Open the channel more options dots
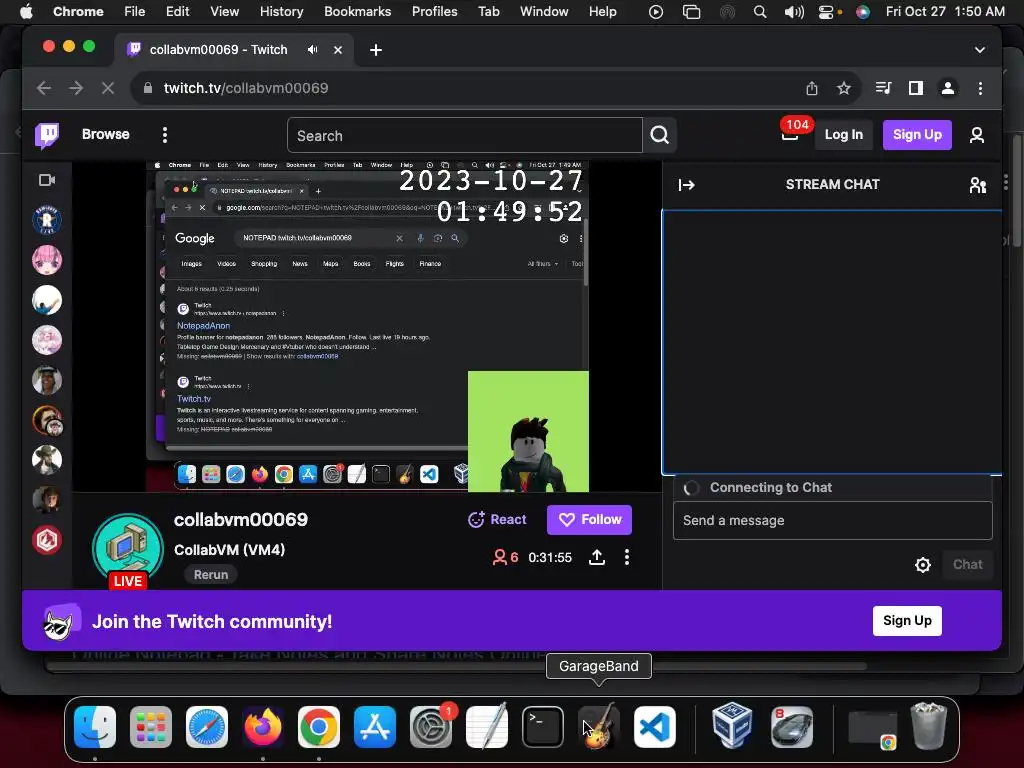 pos(627,557)
